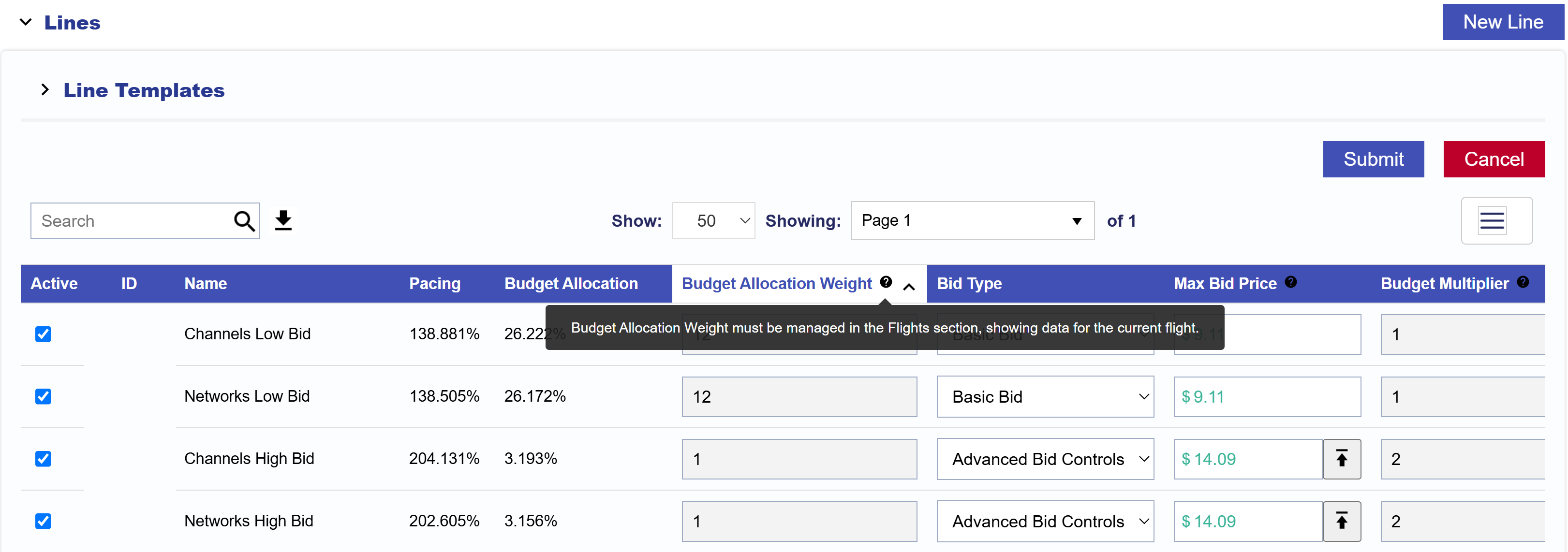1568x552 pixels.
Task: Sort by the Bid Type column header
Action: pos(969,284)
